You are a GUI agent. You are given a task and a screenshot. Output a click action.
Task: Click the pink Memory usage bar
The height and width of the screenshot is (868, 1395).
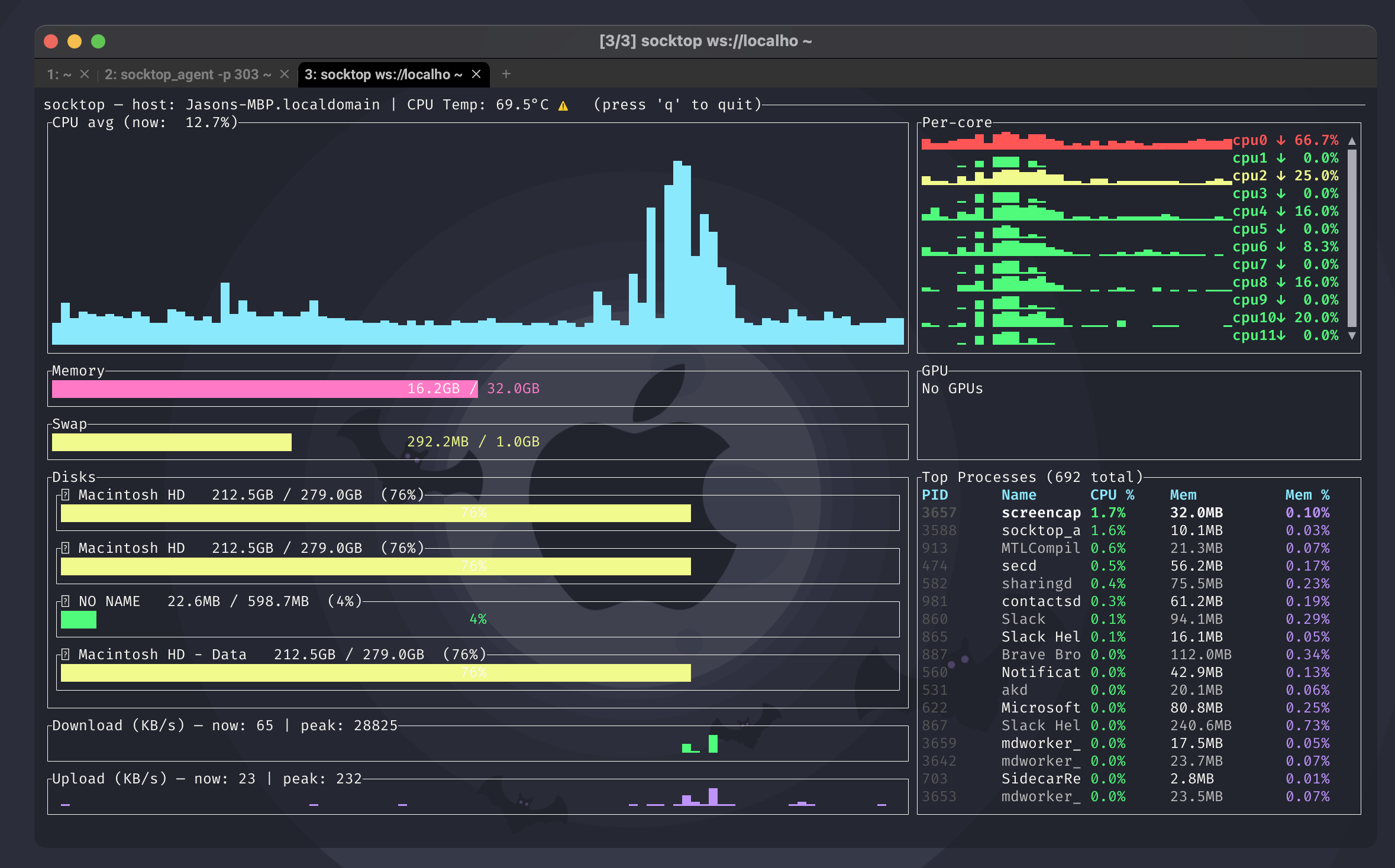(x=264, y=389)
